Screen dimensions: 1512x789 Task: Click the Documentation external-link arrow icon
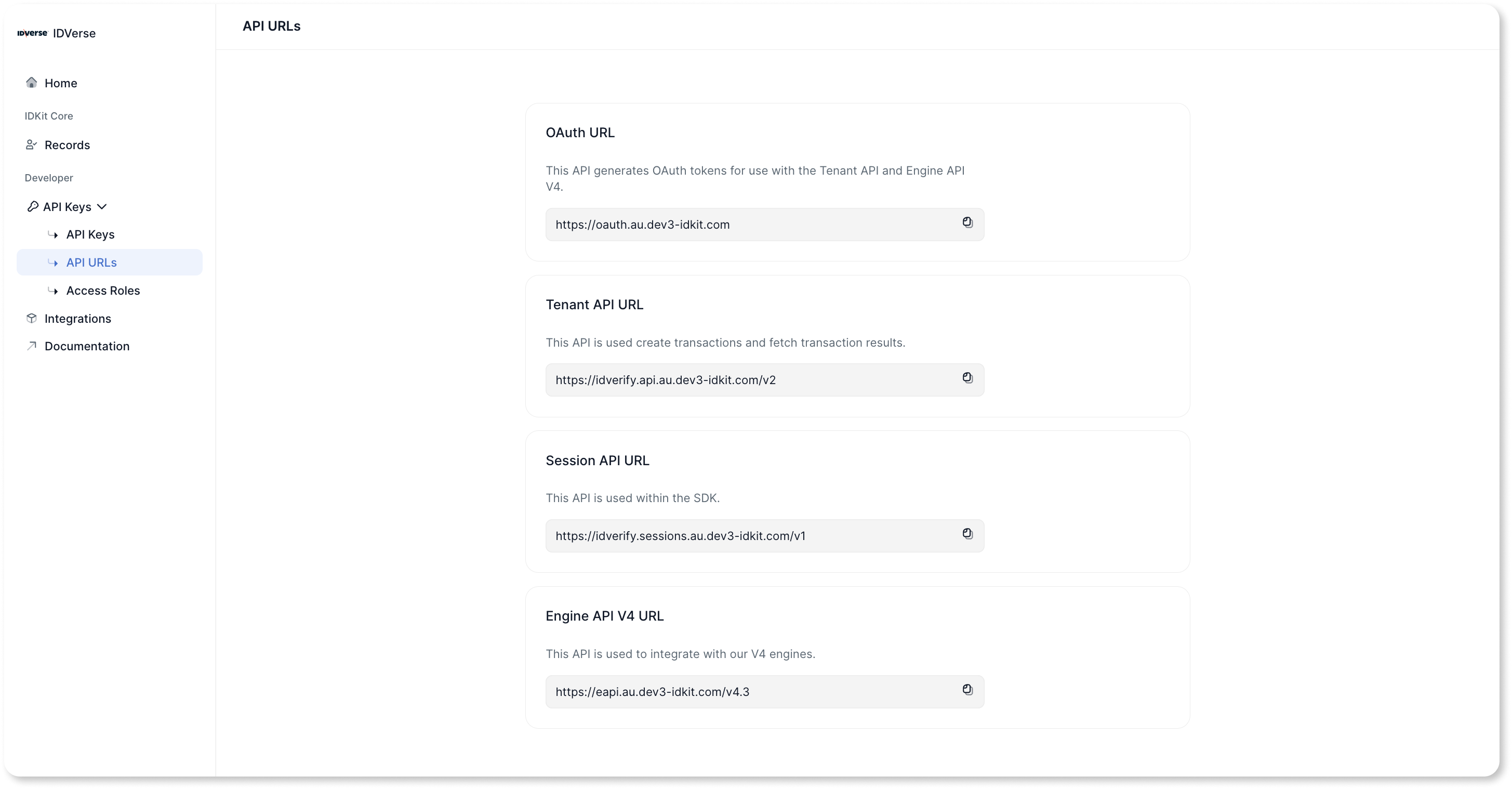pyautogui.click(x=31, y=346)
